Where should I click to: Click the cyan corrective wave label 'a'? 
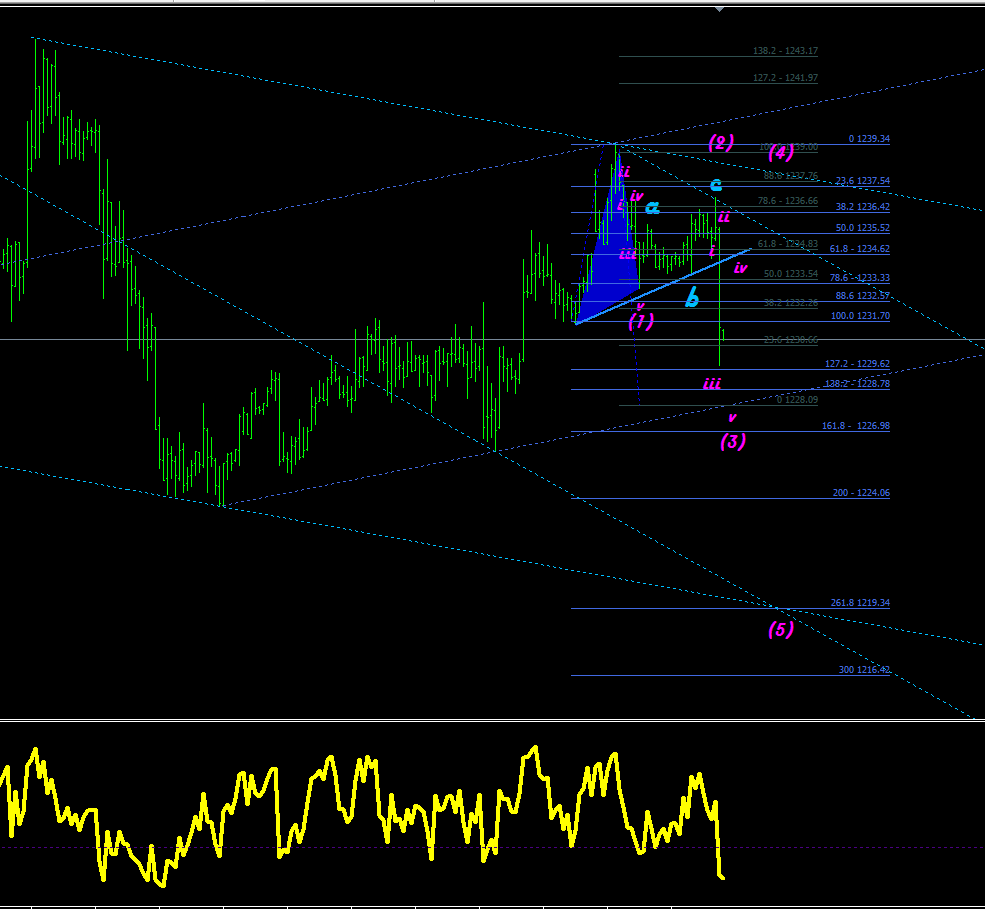(x=653, y=207)
